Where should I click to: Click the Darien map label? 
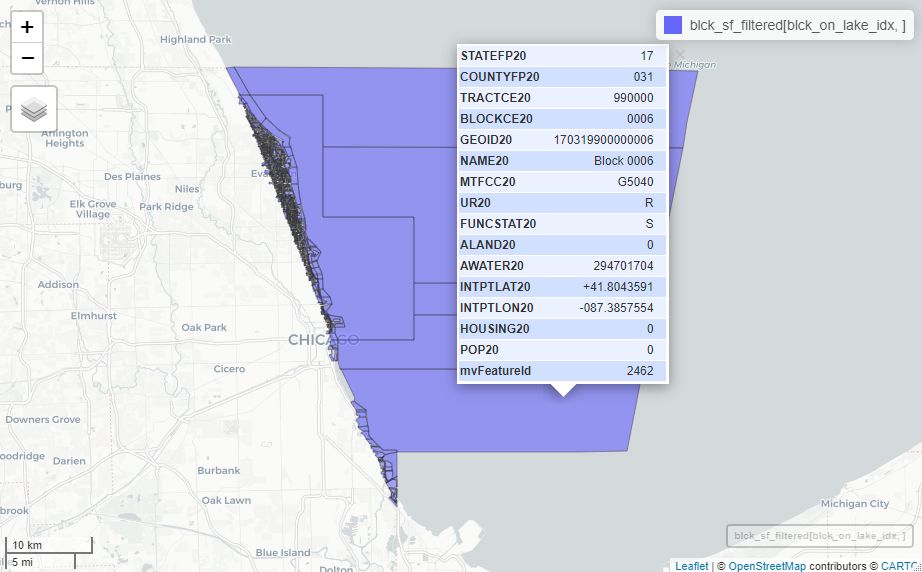point(69,461)
